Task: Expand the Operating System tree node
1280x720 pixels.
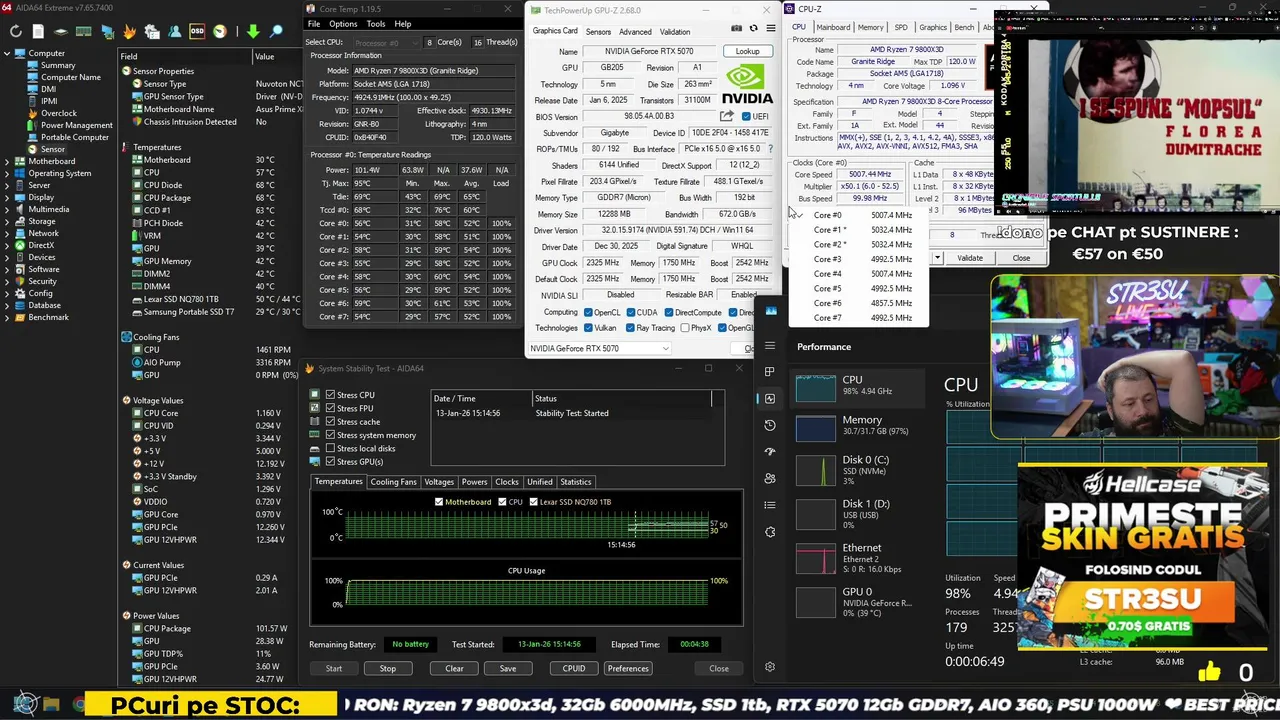Action: coord(6,173)
